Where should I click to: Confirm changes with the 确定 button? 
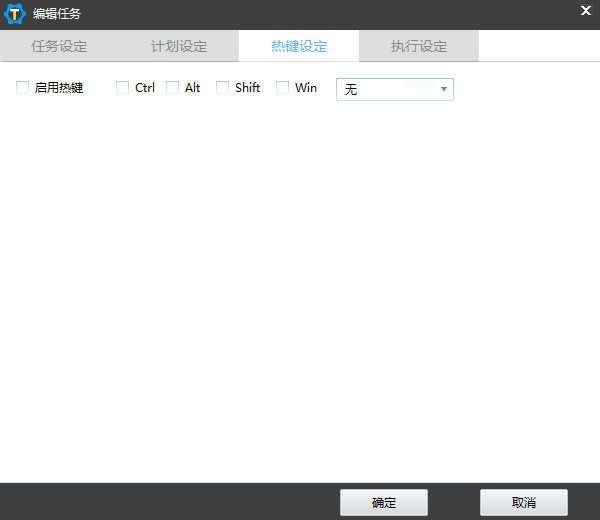[x=384, y=502]
